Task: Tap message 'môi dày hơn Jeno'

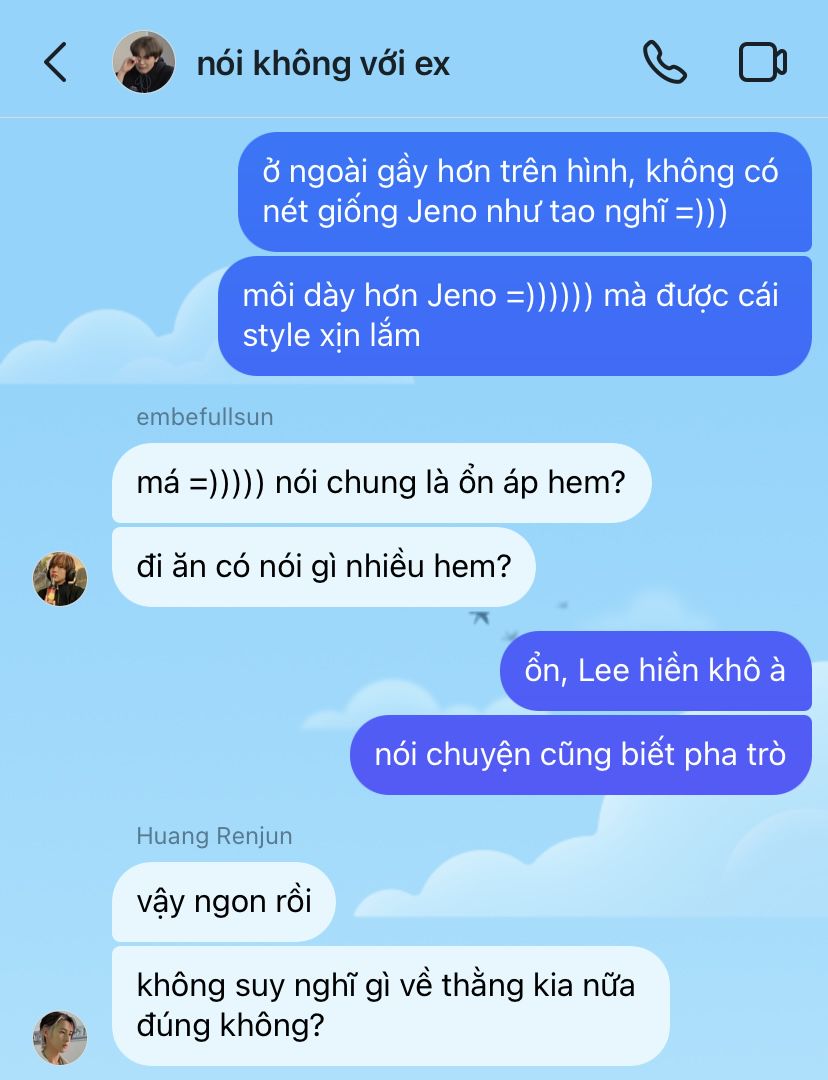Action: (x=515, y=315)
